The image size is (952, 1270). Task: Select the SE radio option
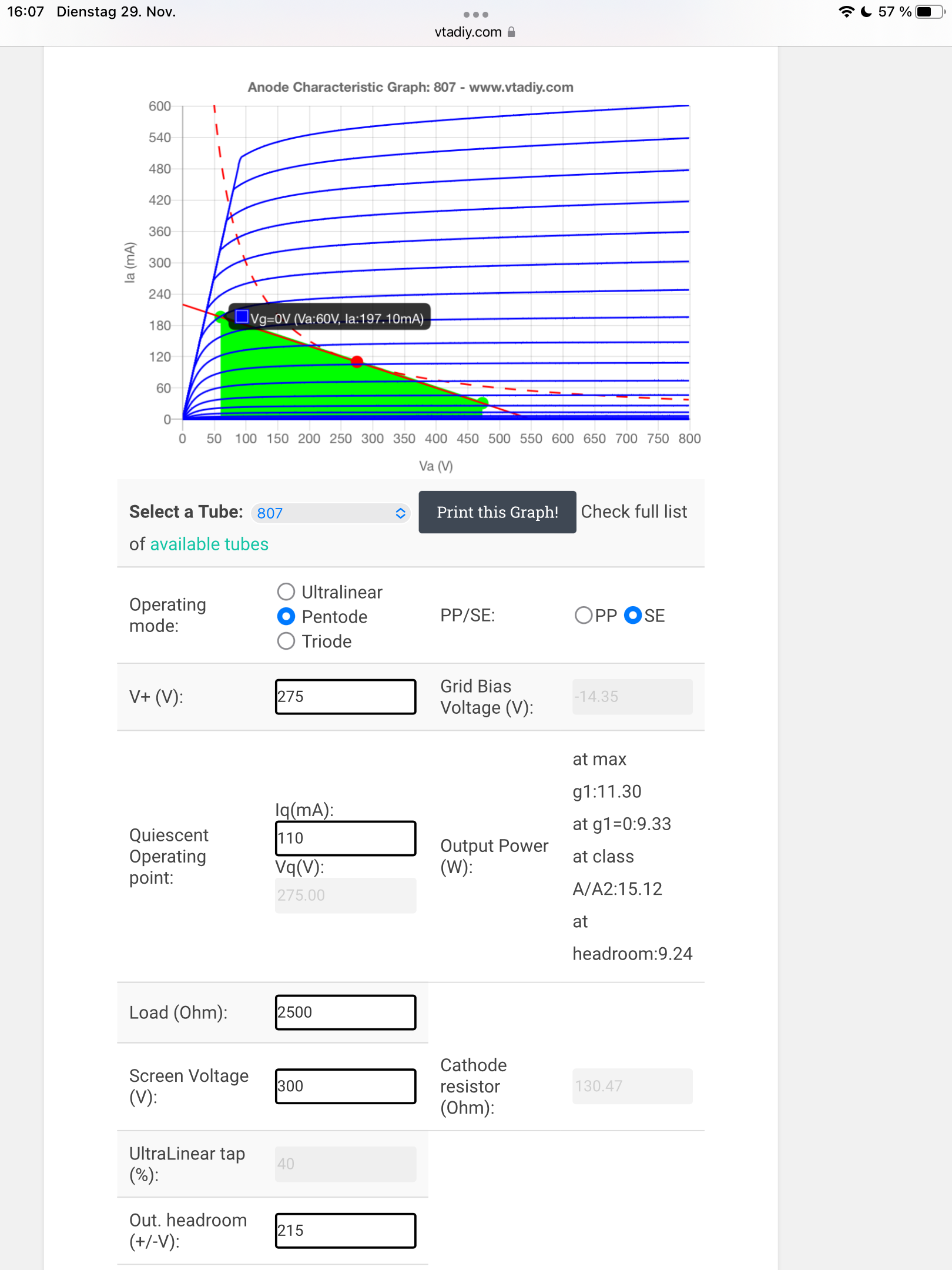click(633, 616)
